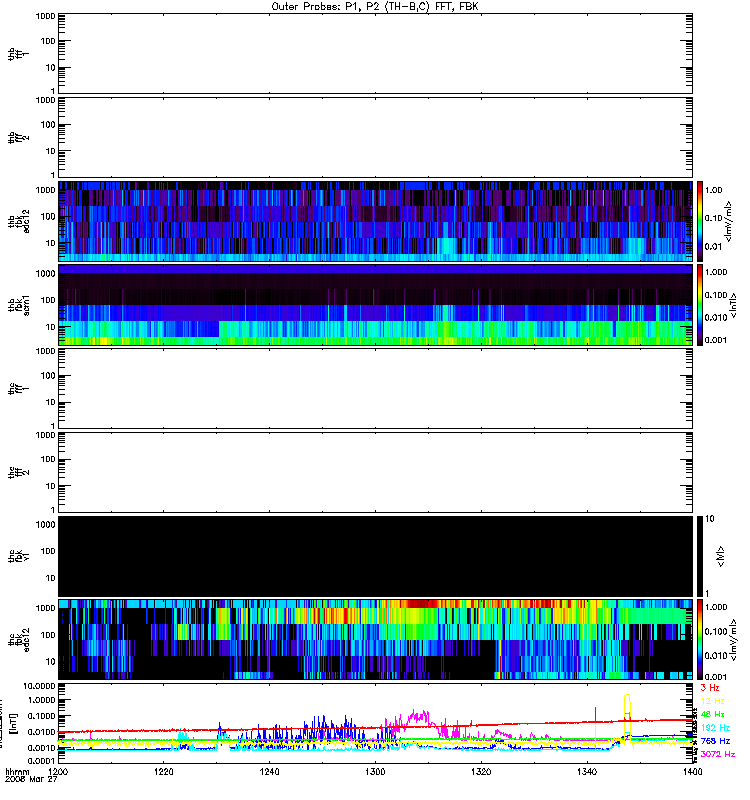The image size is (750, 800).
Task: Click the black thc fbk v1 color bar
Action: 700,556
